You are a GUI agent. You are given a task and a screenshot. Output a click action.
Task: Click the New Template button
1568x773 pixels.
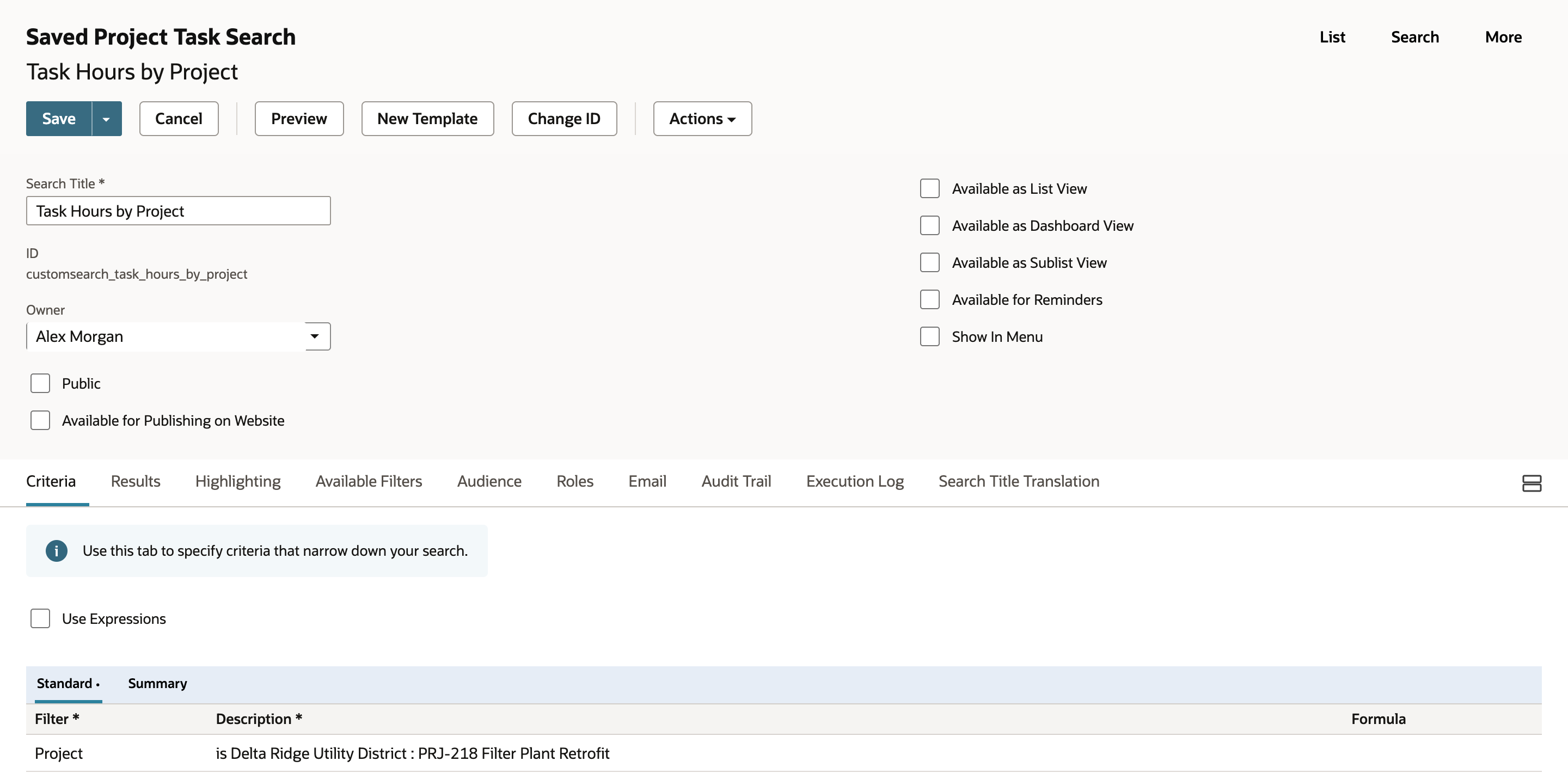(427, 119)
